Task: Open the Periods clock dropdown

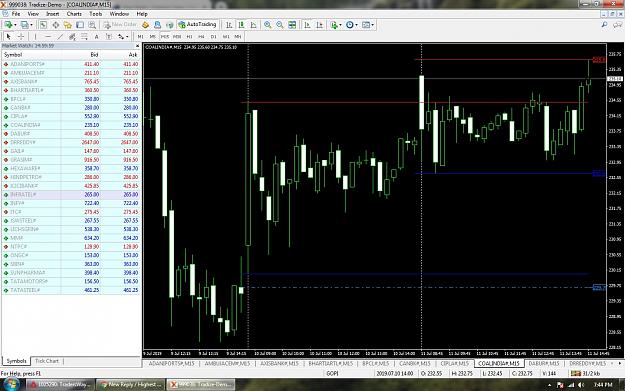Action: pyautogui.click(x=351, y=25)
